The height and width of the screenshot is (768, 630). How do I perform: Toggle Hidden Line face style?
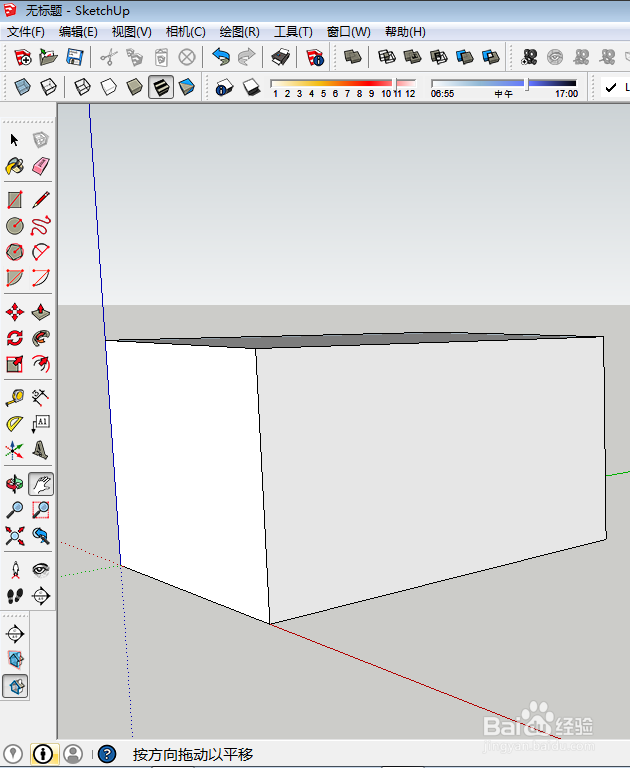coord(108,87)
